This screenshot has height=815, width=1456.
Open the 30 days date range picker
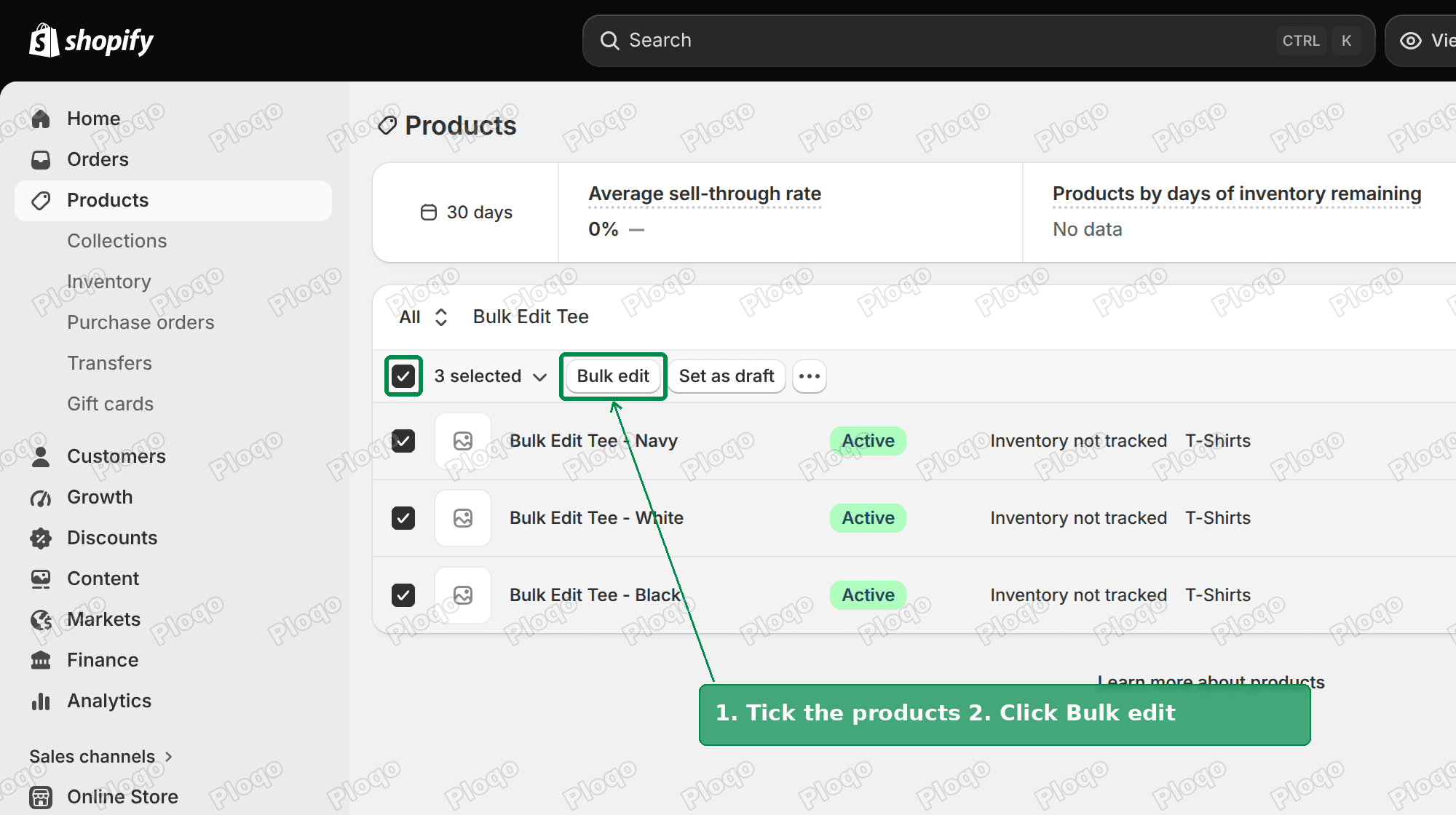pyautogui.click(x=467, y=212)
